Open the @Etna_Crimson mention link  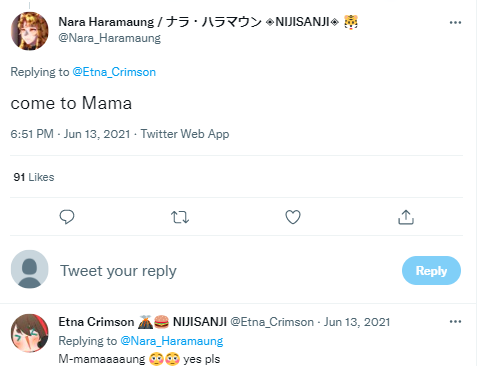(x=114, y=72)
